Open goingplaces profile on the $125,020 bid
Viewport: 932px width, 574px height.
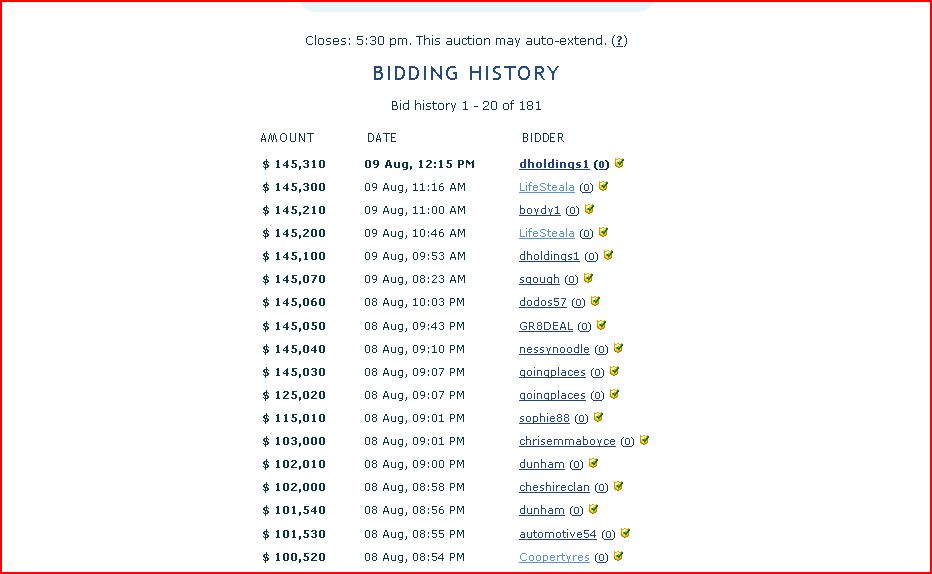pyautogui.click(x=552, y=396)
